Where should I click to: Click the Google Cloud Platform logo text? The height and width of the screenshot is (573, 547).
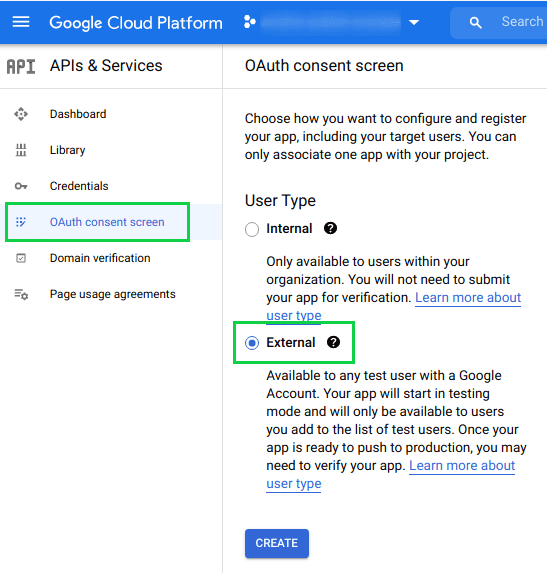point(136,23)
